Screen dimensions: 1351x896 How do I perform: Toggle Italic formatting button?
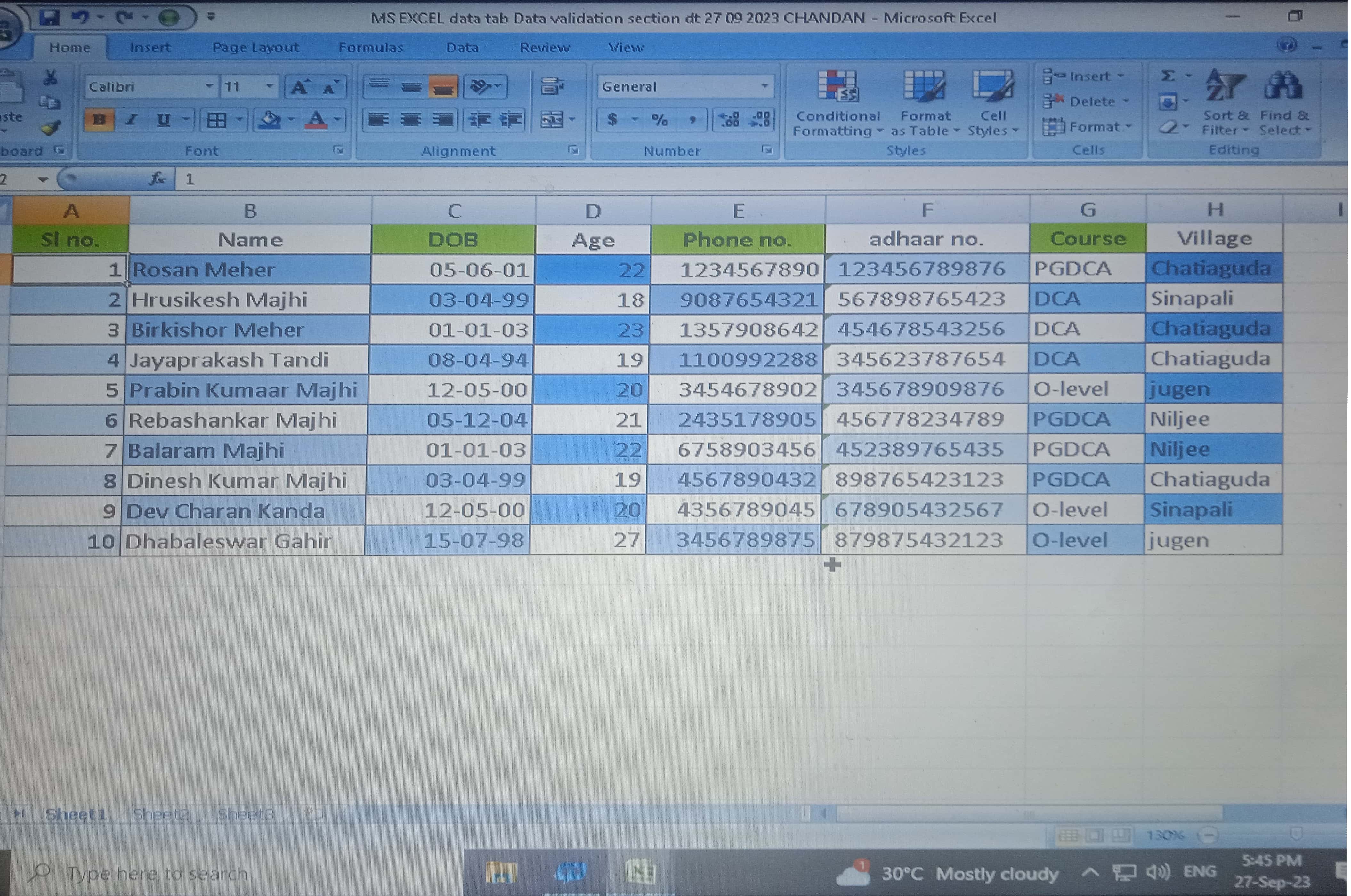(x=132, y=120)
